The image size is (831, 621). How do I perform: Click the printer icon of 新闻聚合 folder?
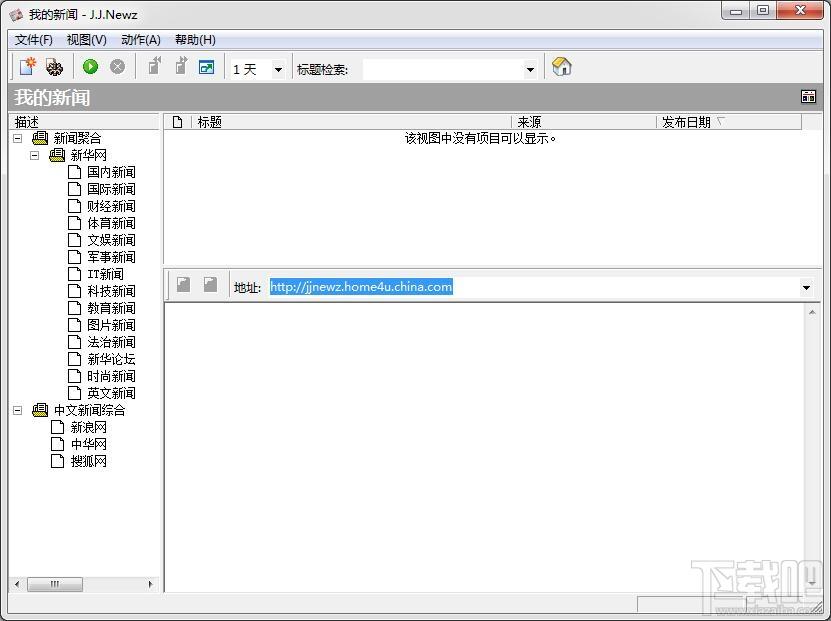point(40,138)
